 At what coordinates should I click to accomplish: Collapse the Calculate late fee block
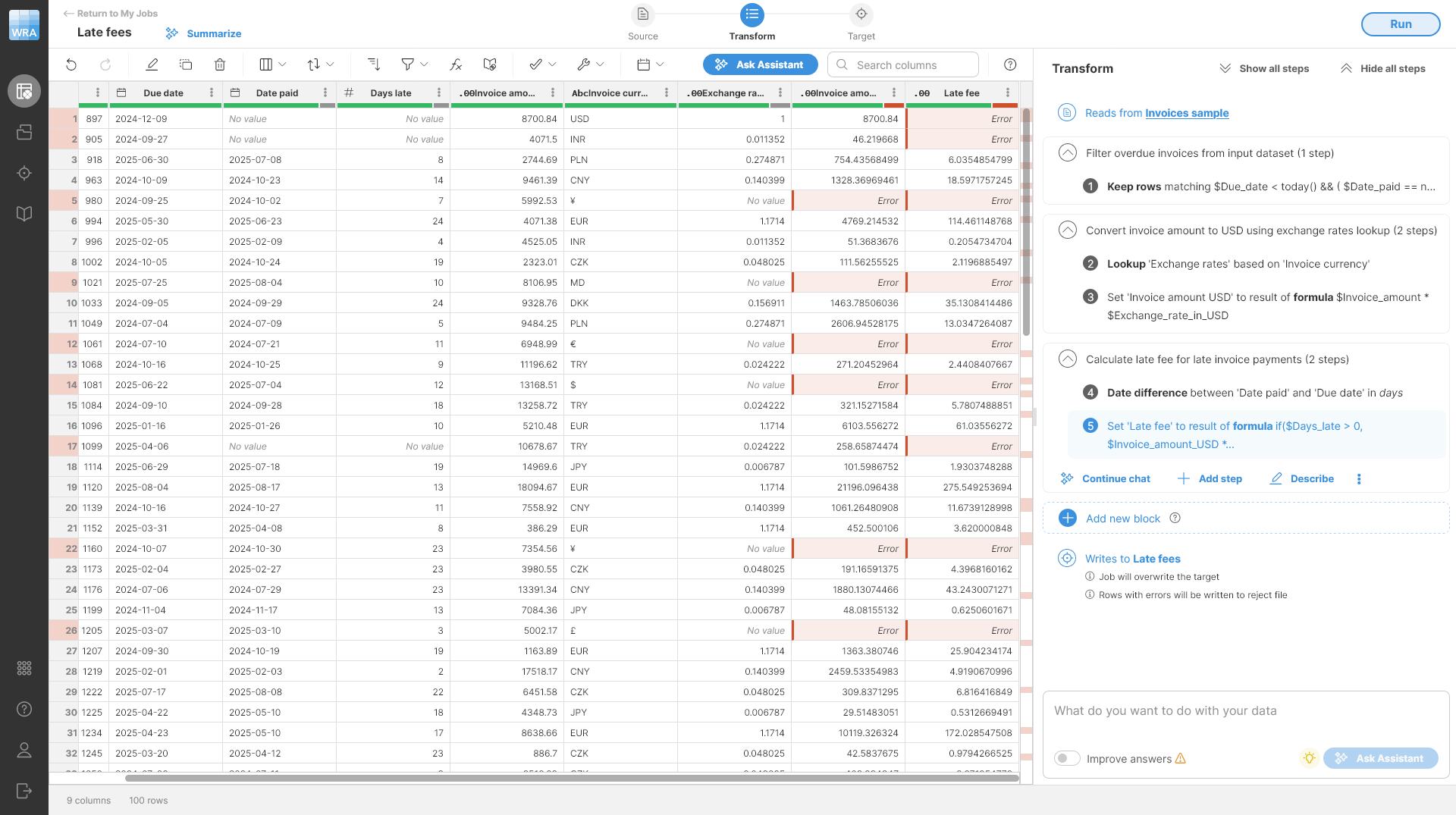(1067, 359)
